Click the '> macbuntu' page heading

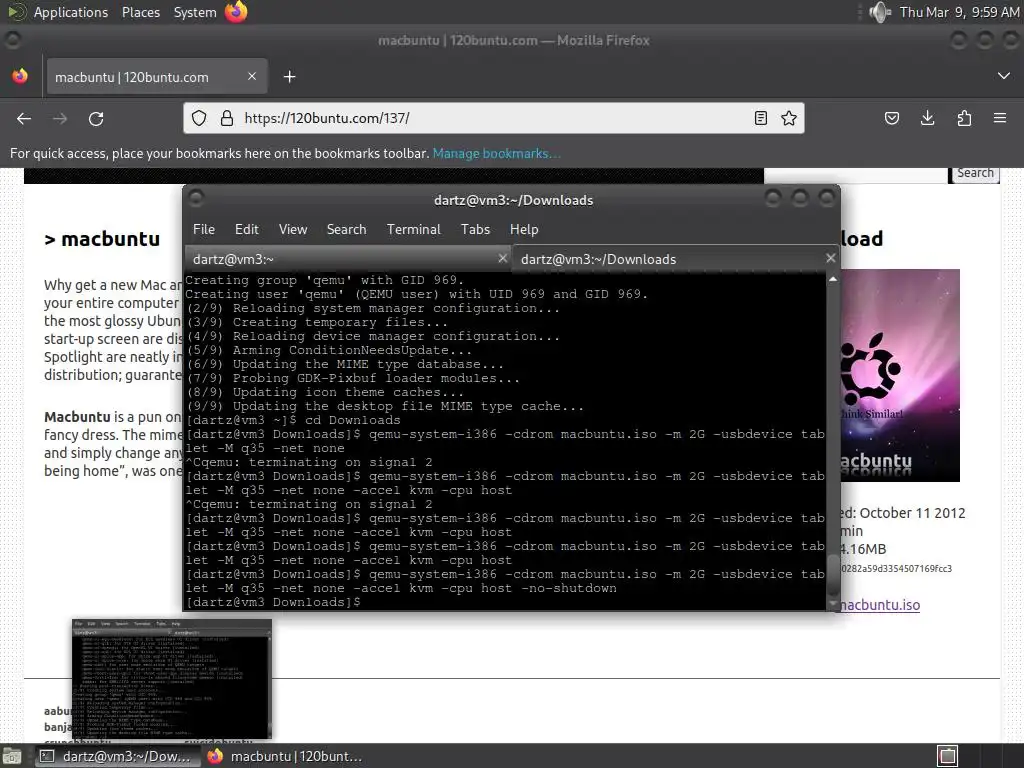(102, 239)
